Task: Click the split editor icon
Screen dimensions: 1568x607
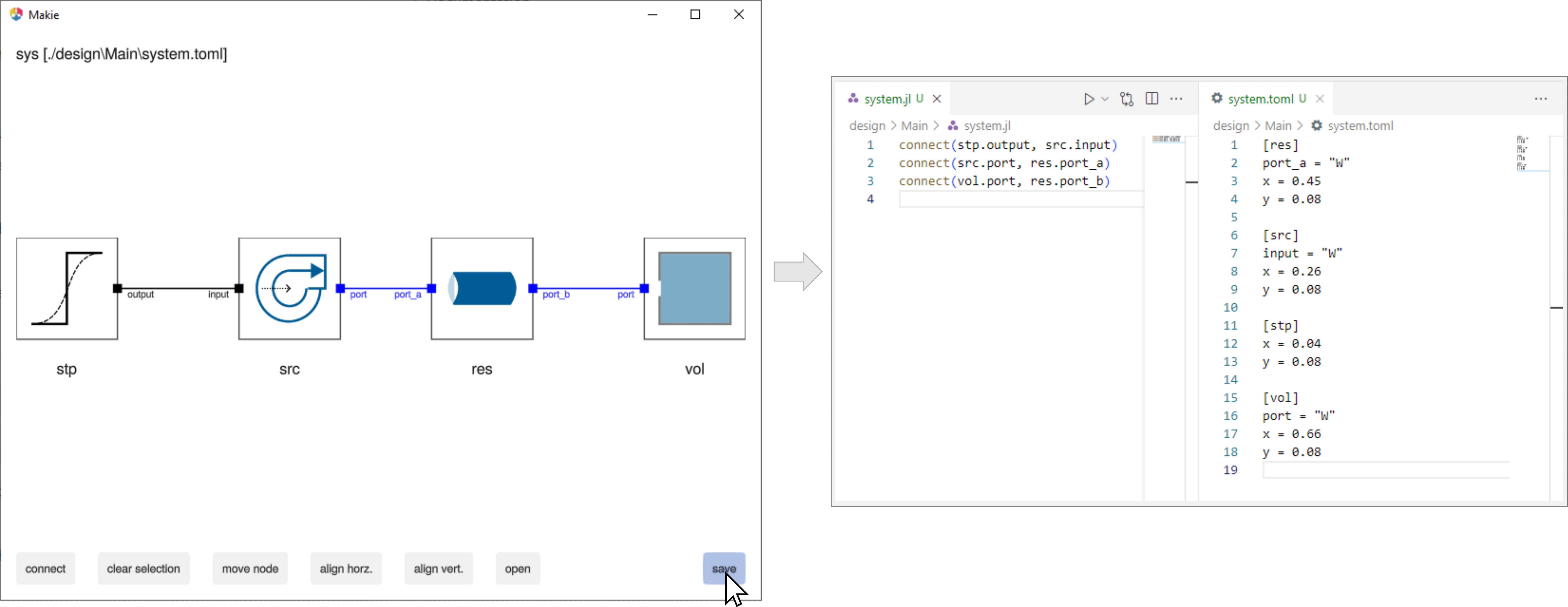Action: point(1152,99)
